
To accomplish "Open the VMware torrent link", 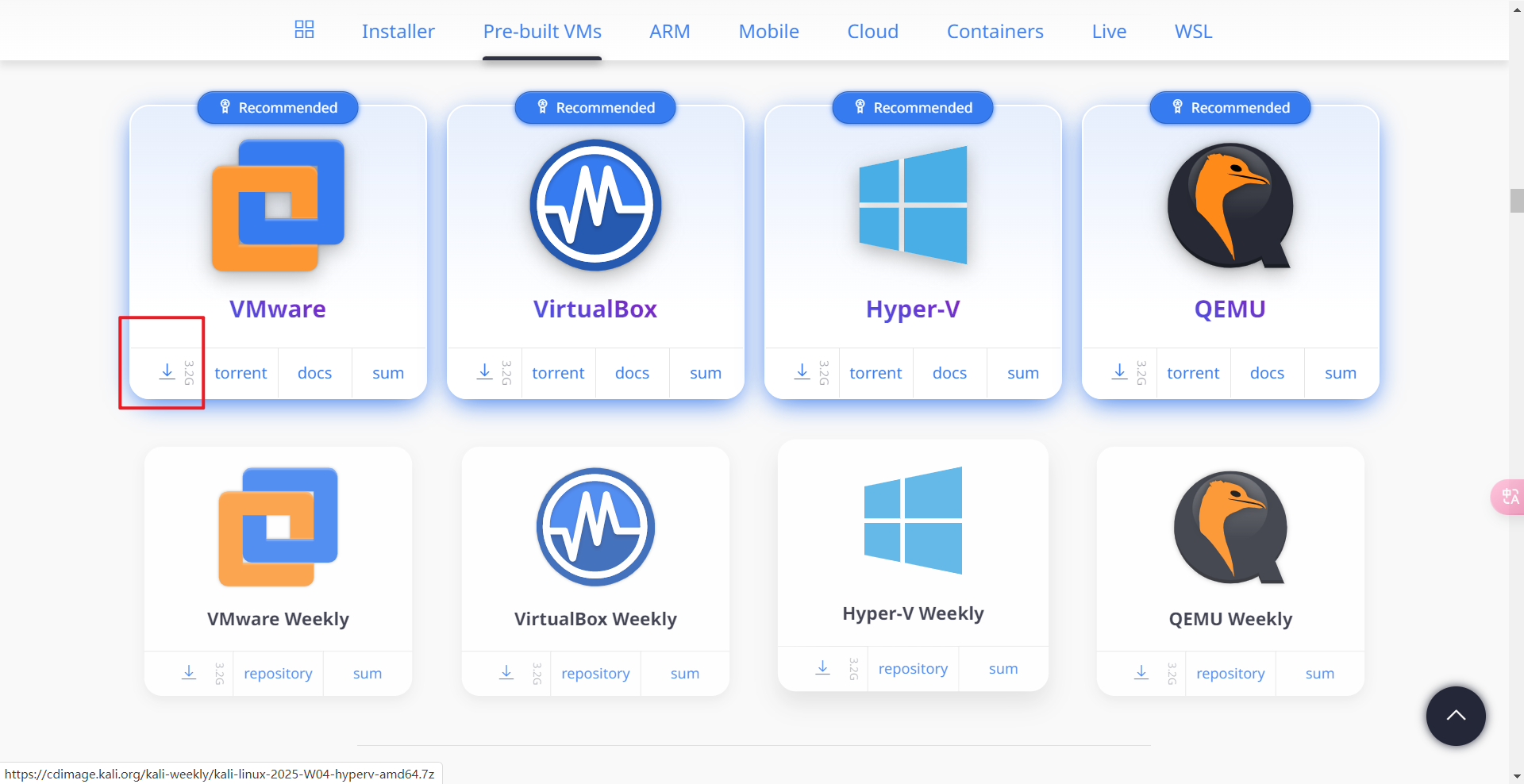I will pos(241,373).
